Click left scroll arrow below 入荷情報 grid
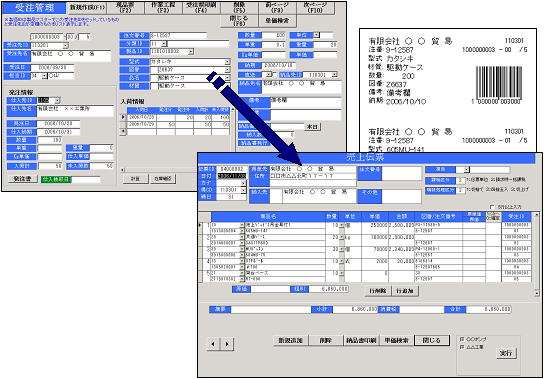The height and width of the screenshot is (379, 544). tap(122, 170)
